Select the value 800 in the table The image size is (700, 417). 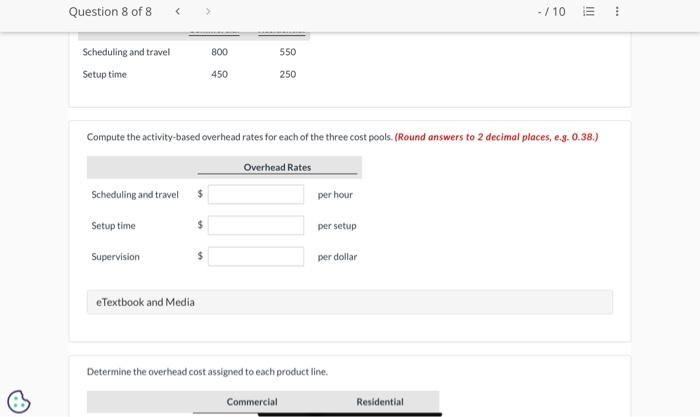[x=219, y=52]
